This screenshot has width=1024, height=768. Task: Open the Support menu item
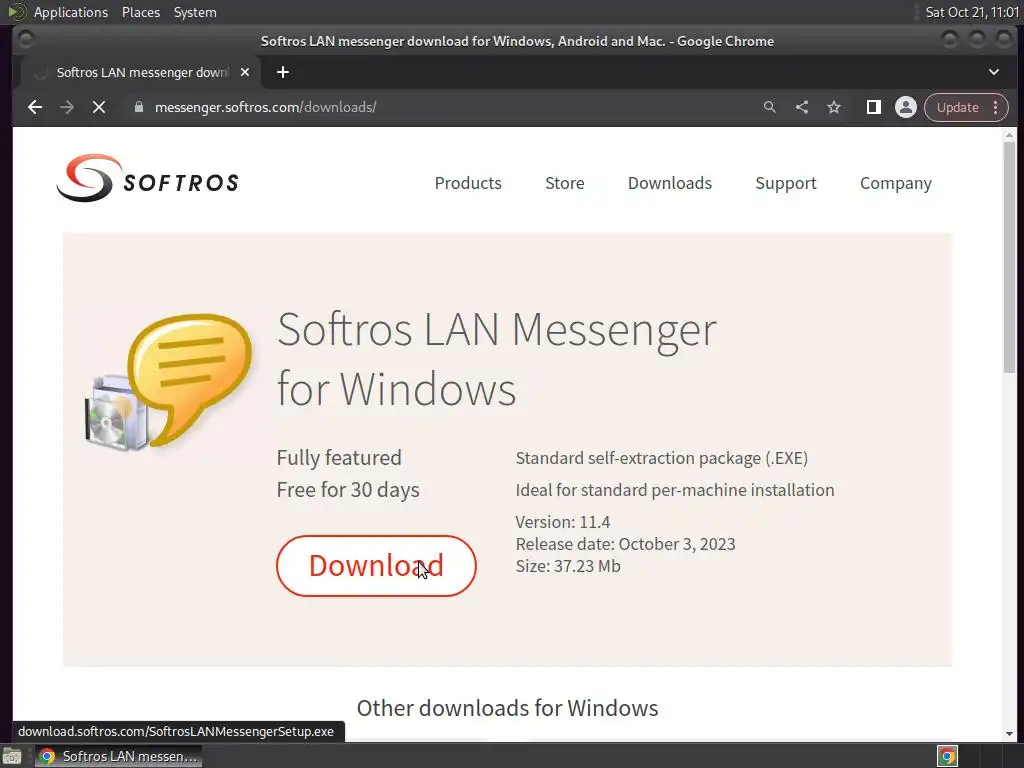point(786,184)
